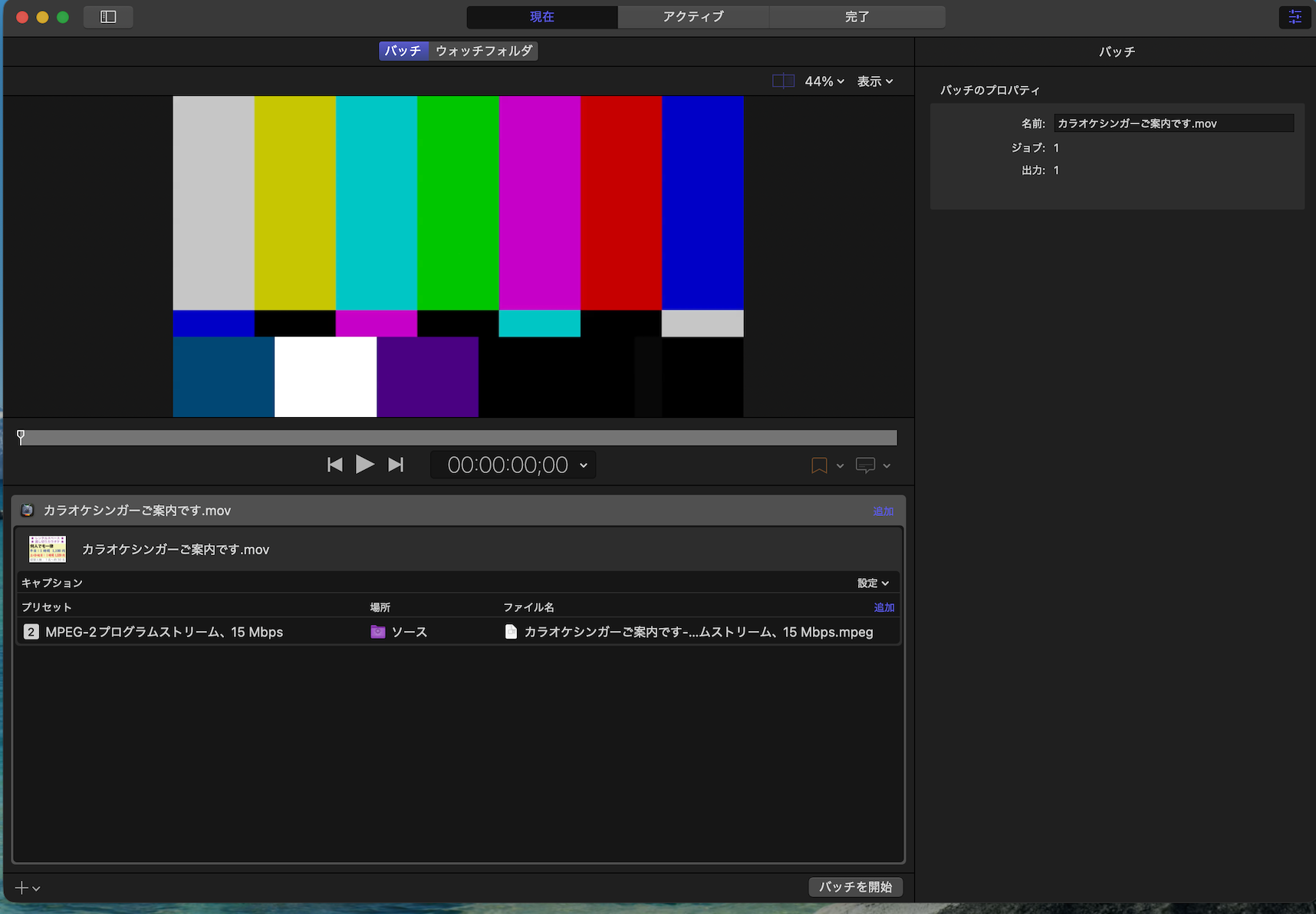This screenshot has width=1316, height=914.
Task: Click the playhead on the timeline scrubber
Action: 21,437
